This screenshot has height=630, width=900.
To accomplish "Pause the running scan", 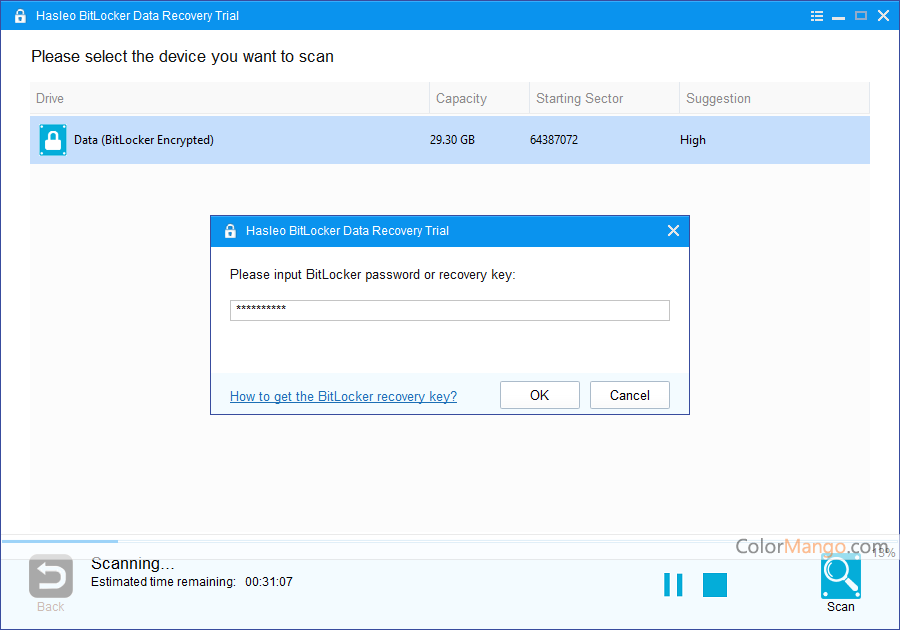I will pos(673,585).
